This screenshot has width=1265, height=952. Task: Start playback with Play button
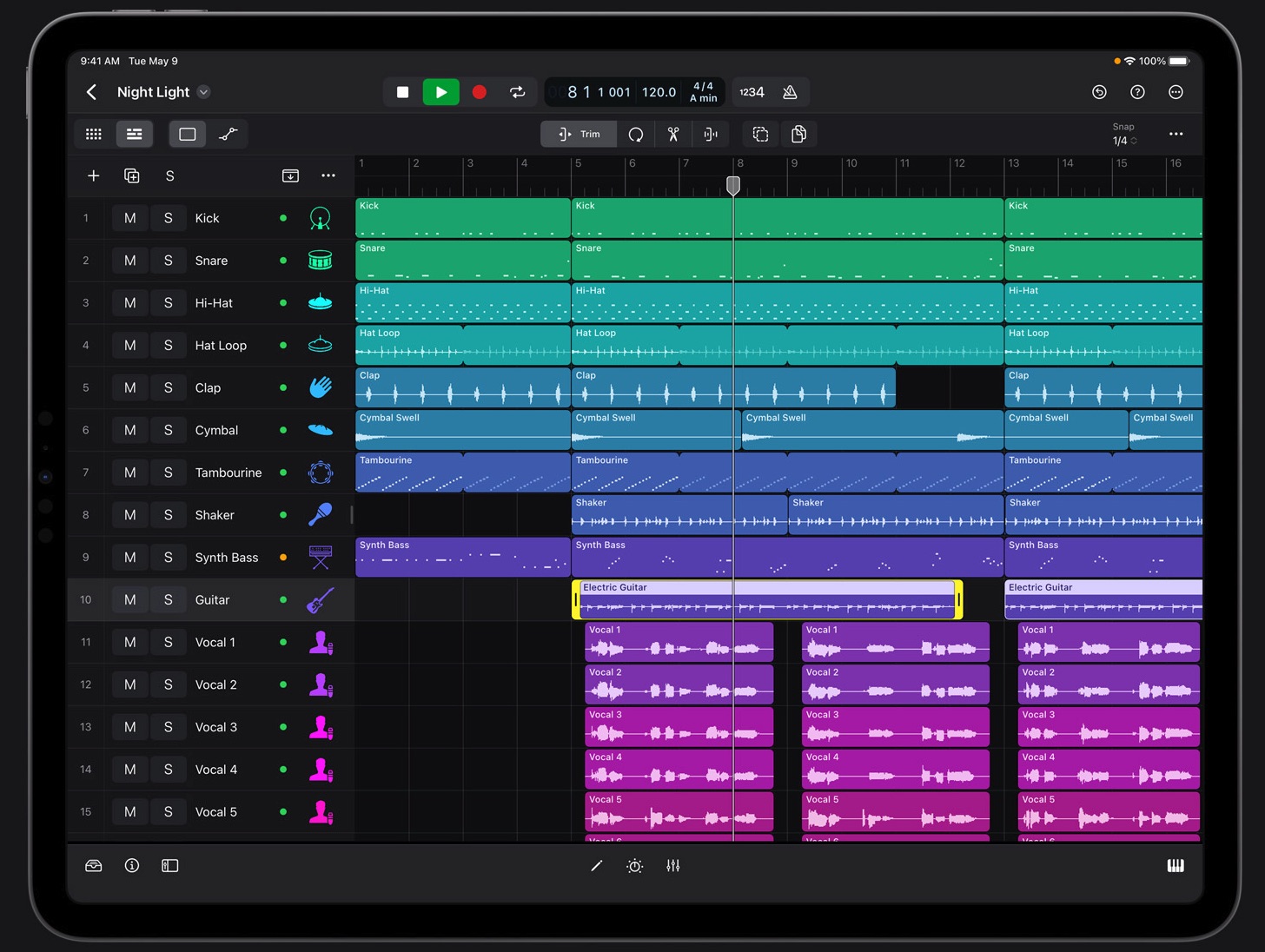click(x=441, y=92)
